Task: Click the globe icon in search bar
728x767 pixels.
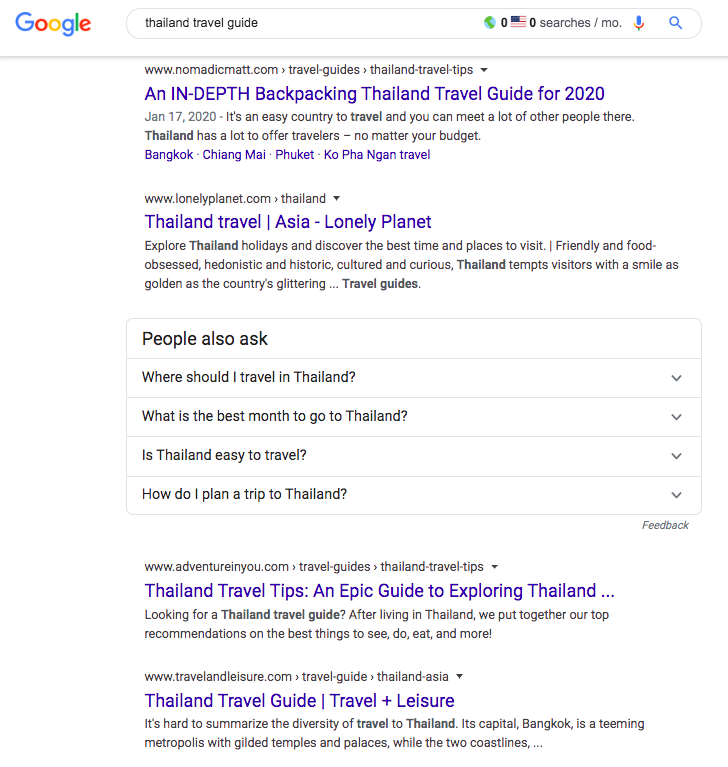Action: (489, 23)
